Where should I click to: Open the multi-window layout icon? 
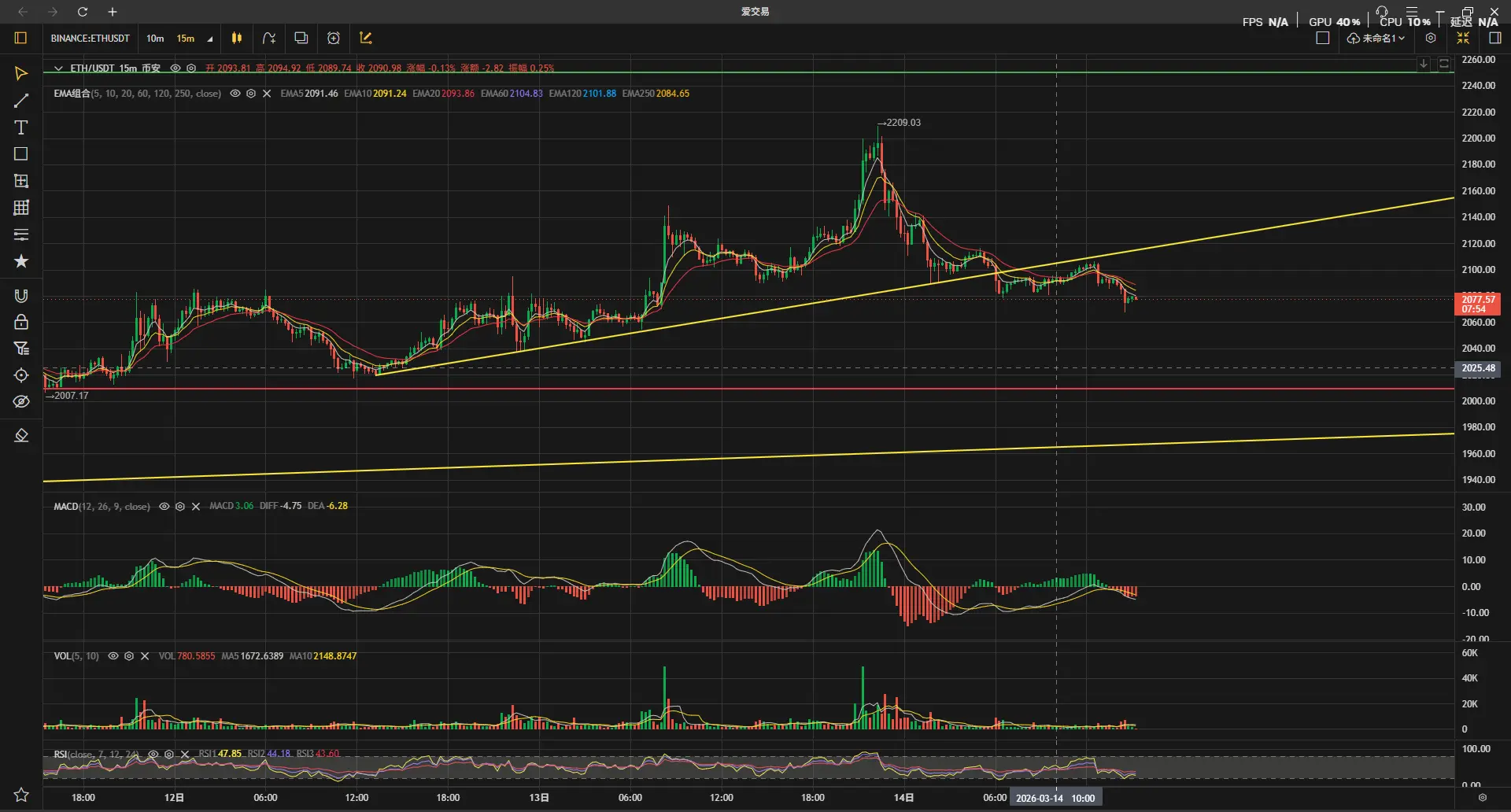[301, 38]
